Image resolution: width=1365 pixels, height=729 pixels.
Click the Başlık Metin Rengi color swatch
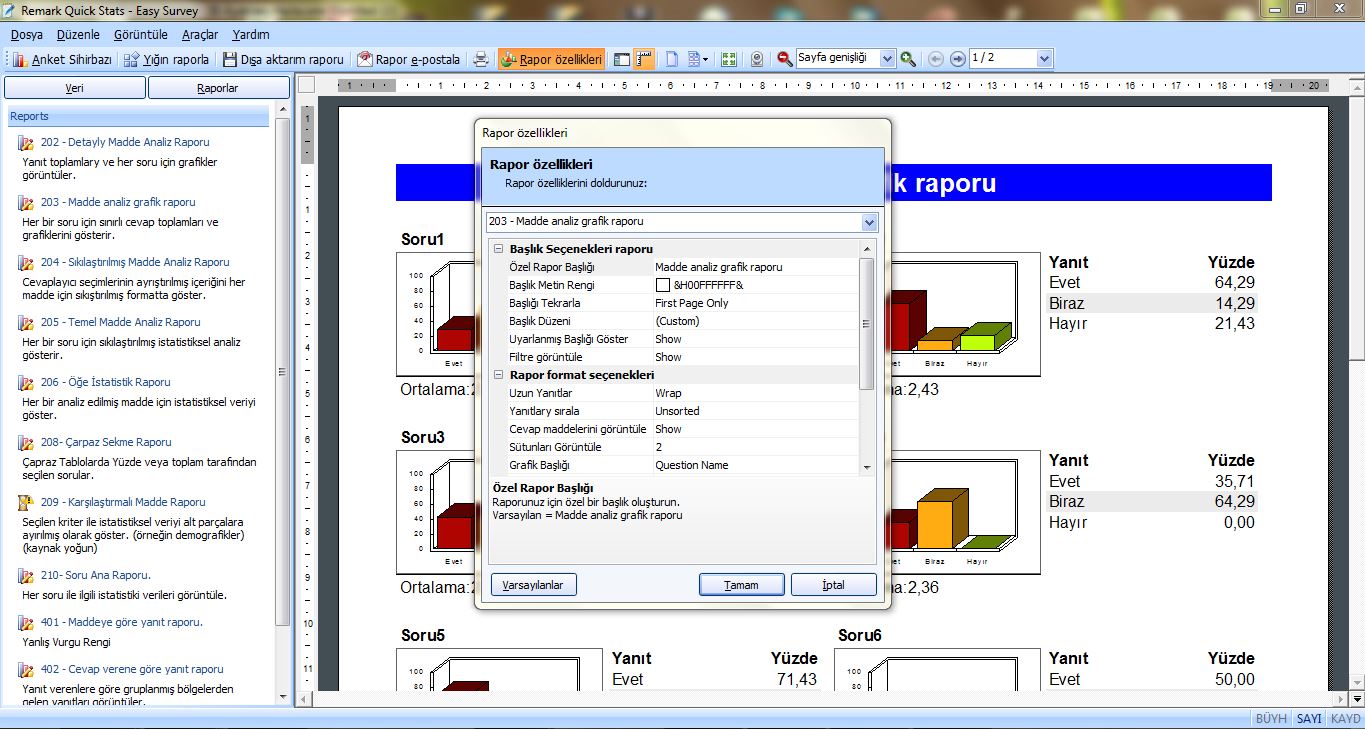point(662,286)
